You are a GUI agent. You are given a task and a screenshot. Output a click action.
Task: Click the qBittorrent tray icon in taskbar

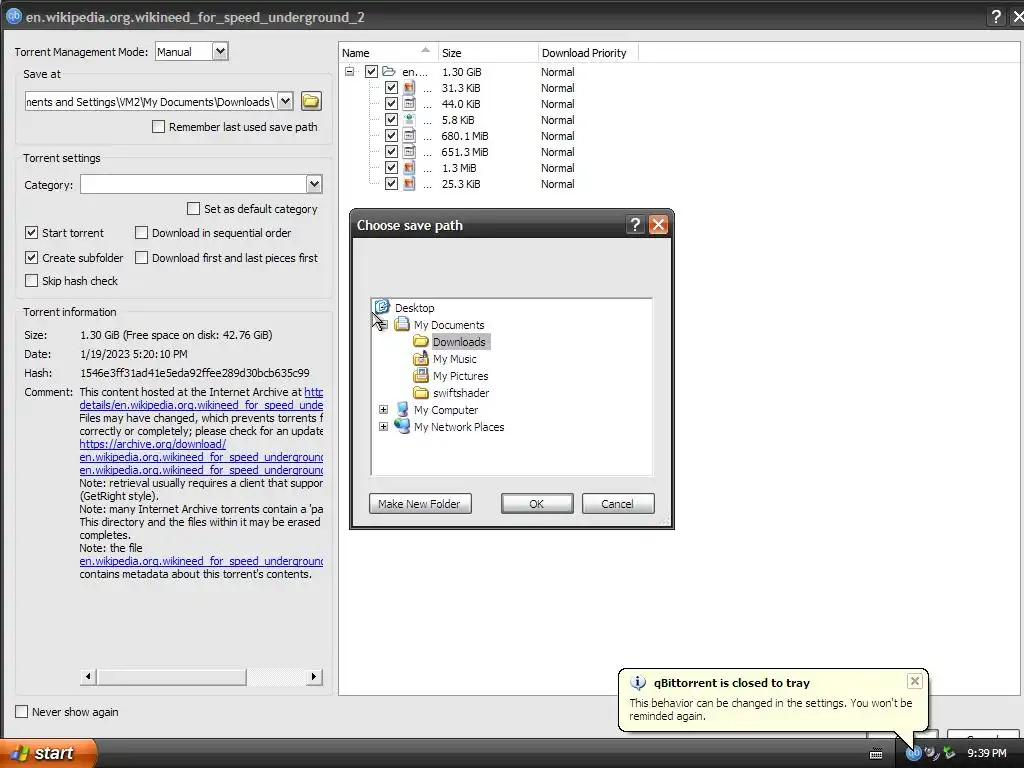[913, 753]
